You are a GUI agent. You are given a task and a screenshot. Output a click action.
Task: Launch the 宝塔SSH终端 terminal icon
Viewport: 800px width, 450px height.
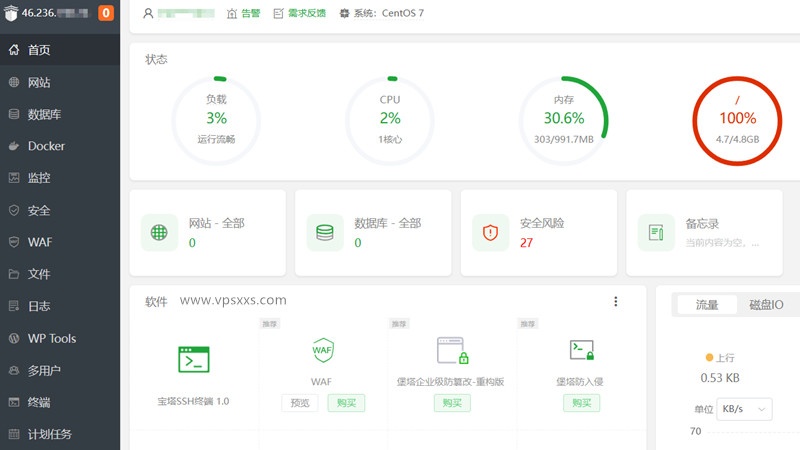[x=194, y=359]
